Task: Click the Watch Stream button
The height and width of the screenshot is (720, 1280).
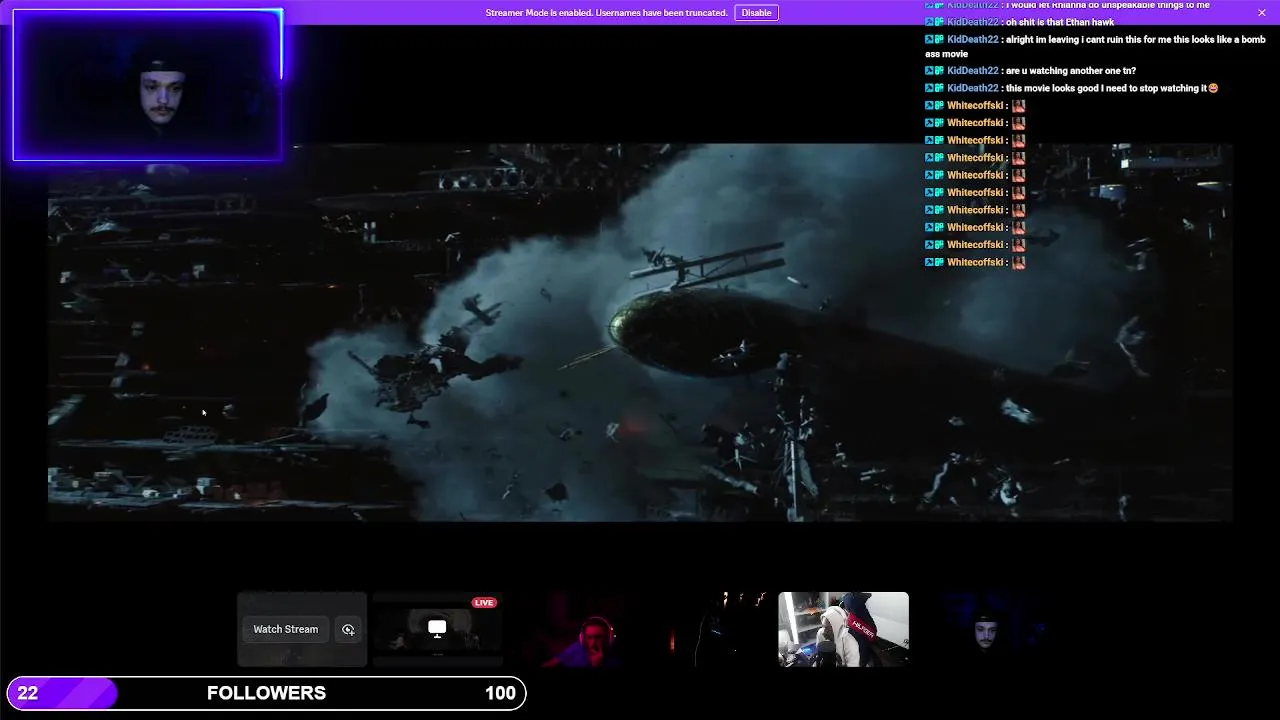Action: click(285, 629)
